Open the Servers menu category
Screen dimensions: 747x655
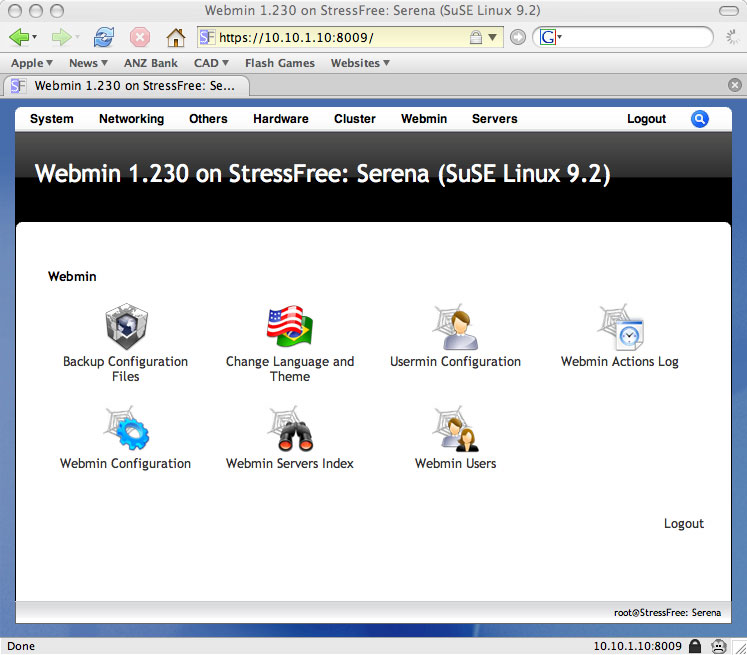coord(495,119)
